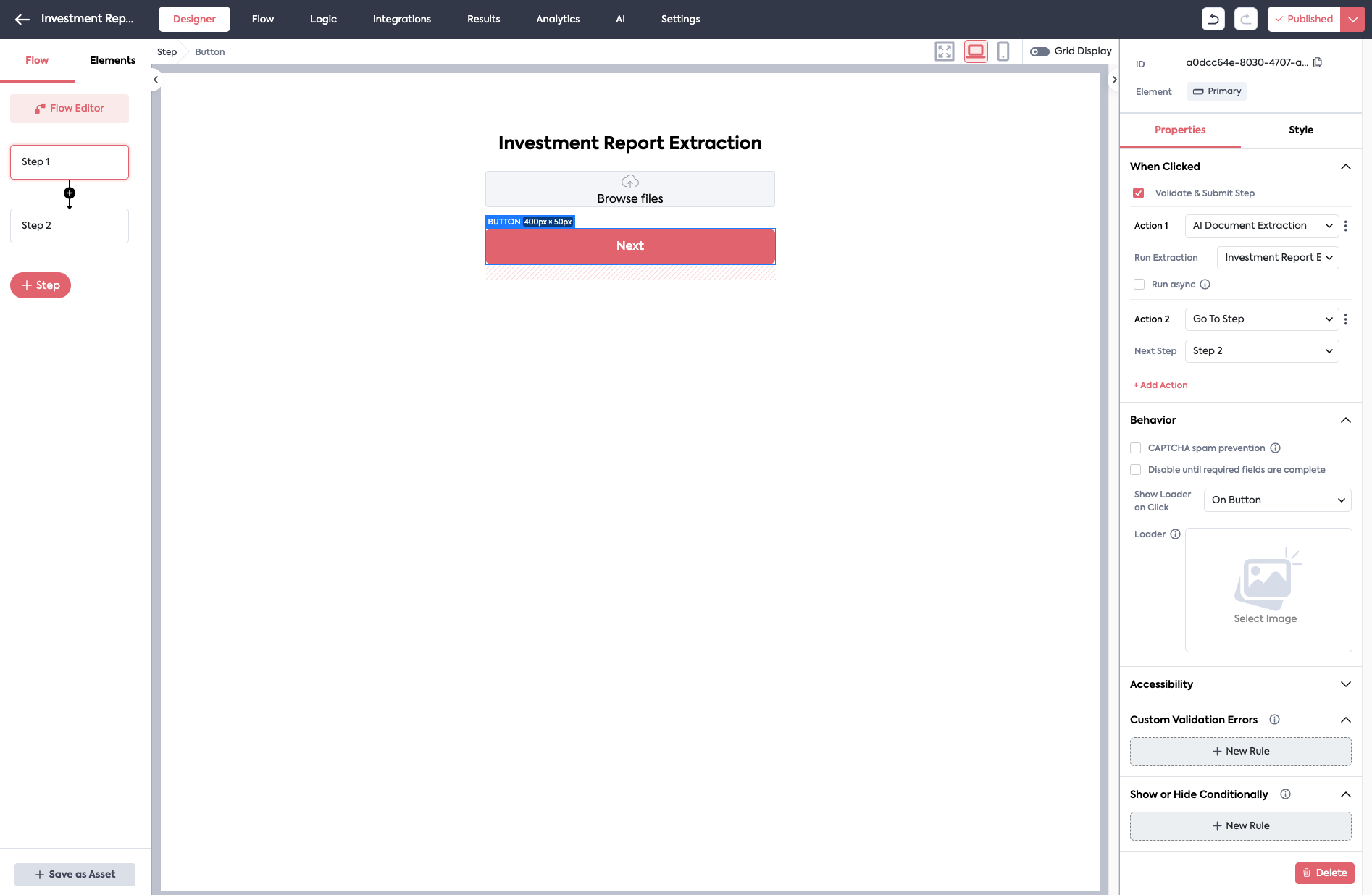Click the Flow Editor button

pos(70,109)
